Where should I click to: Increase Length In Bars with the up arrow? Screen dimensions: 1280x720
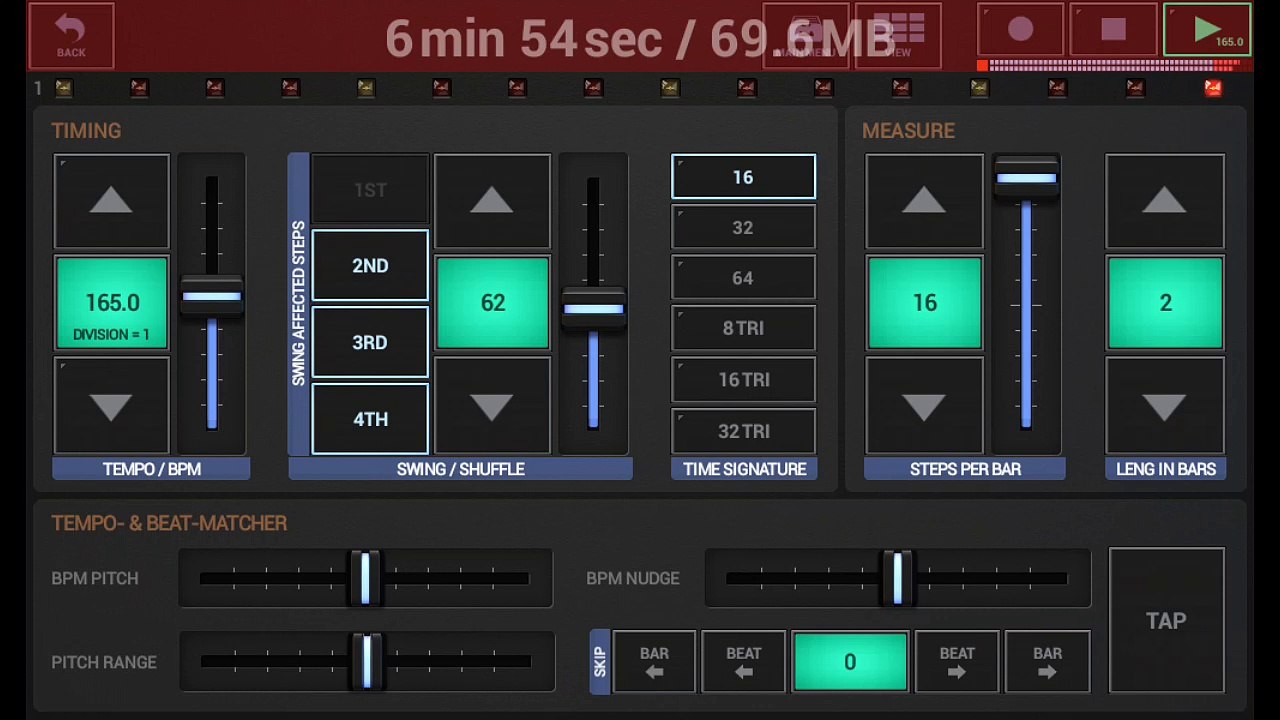tap(1165, 201)
